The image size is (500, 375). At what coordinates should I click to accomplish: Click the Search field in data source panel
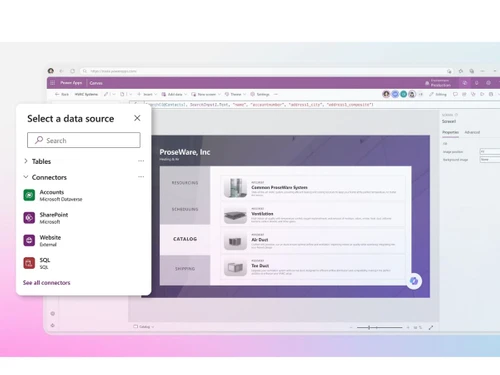[84, 140]
